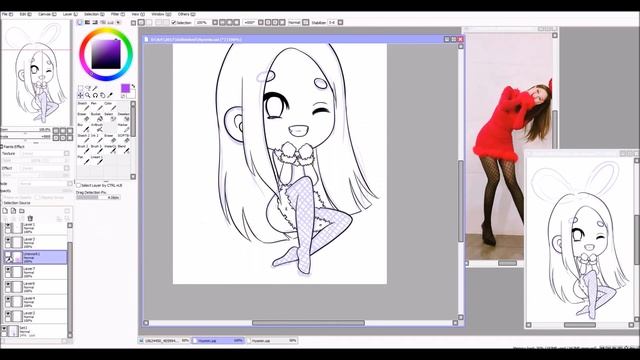The image size is (640, 360).
Task: Choose the Deselect brush tool
Action: [x=123, y=117]
